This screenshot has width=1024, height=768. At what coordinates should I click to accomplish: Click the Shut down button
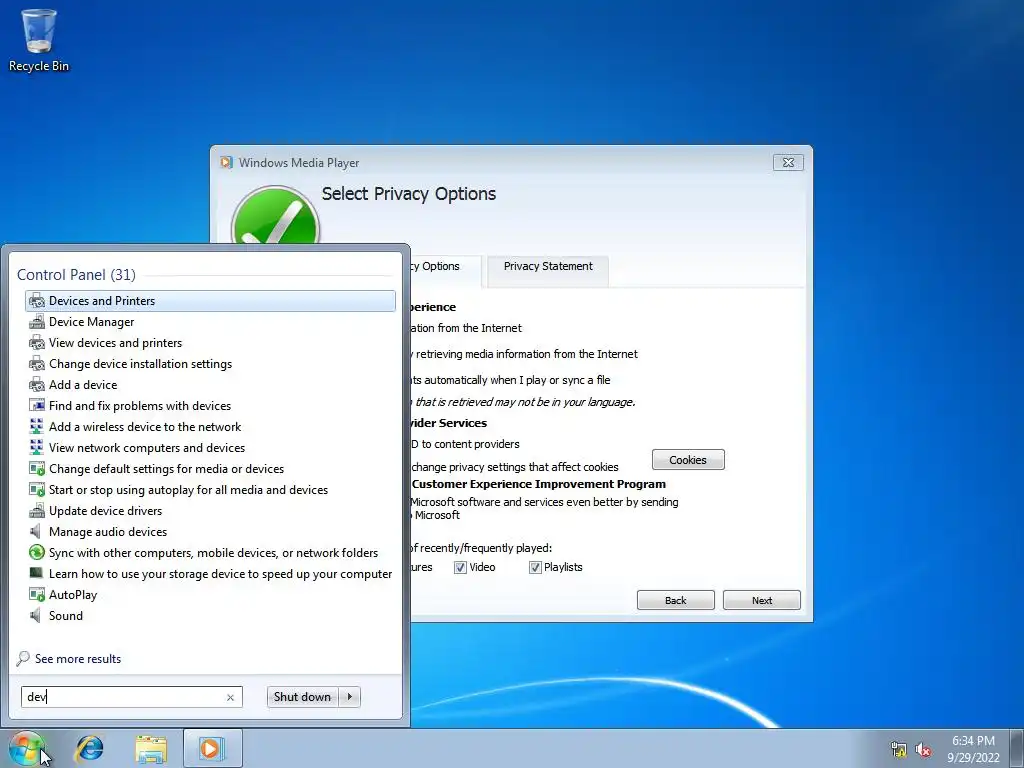(302, 697)
